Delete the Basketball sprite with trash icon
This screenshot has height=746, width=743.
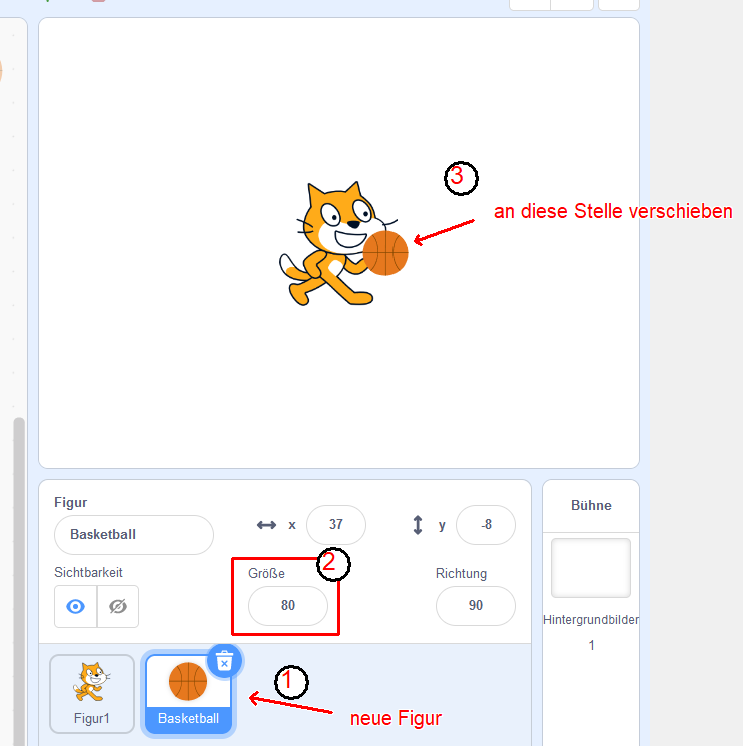(x=225, y=661)
